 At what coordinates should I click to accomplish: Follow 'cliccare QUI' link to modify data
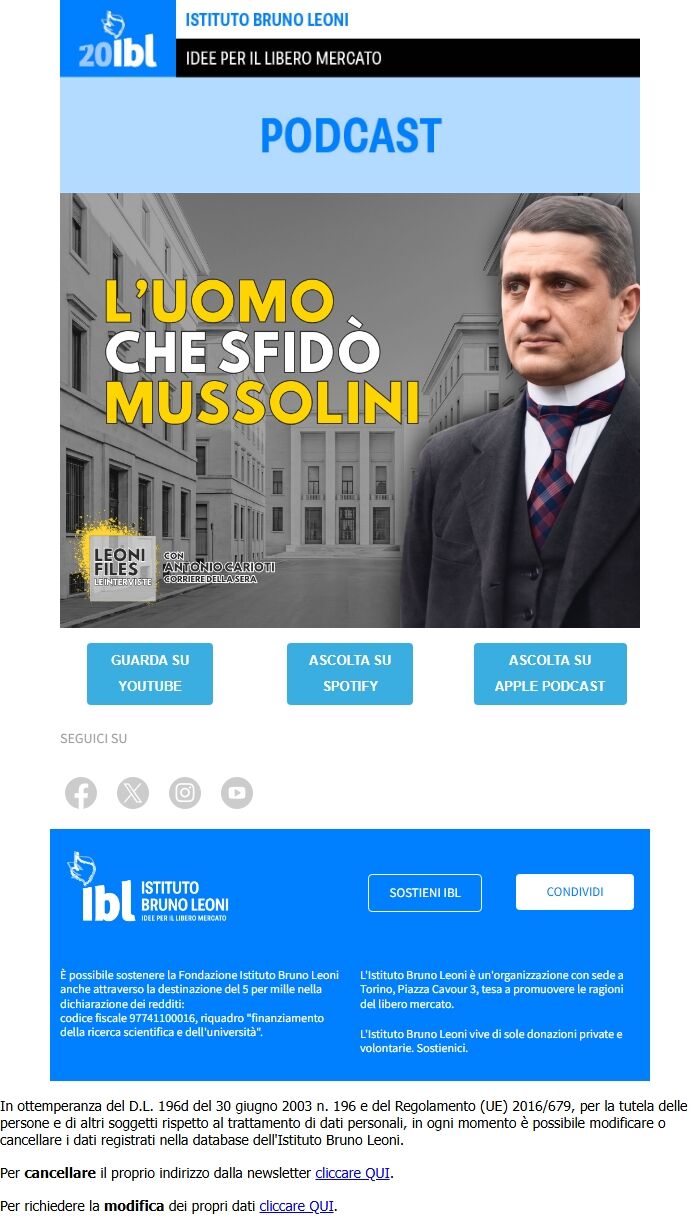click(x=297, y=1206)
